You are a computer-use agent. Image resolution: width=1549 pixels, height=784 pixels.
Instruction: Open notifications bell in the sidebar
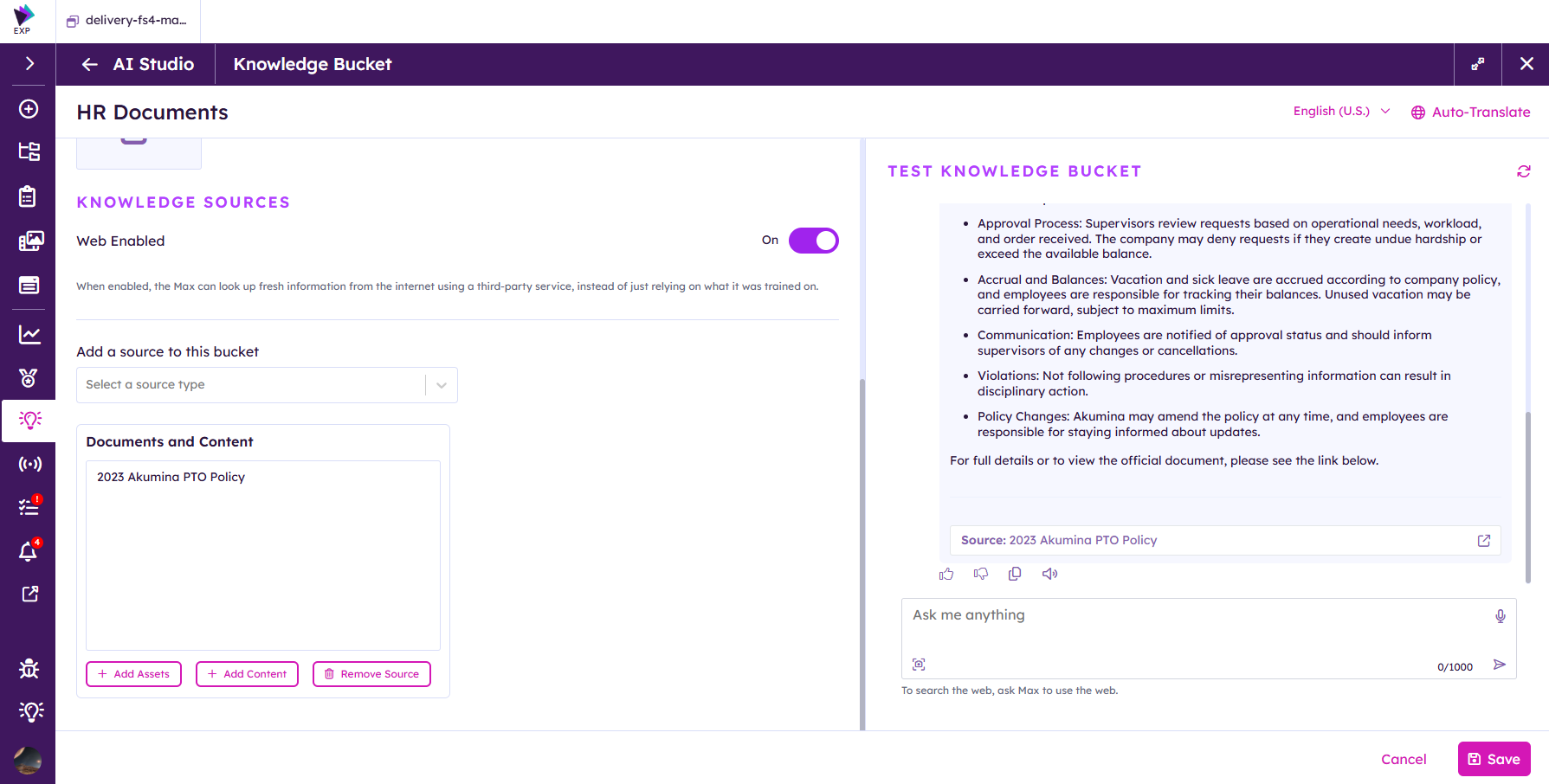(29, 550)
